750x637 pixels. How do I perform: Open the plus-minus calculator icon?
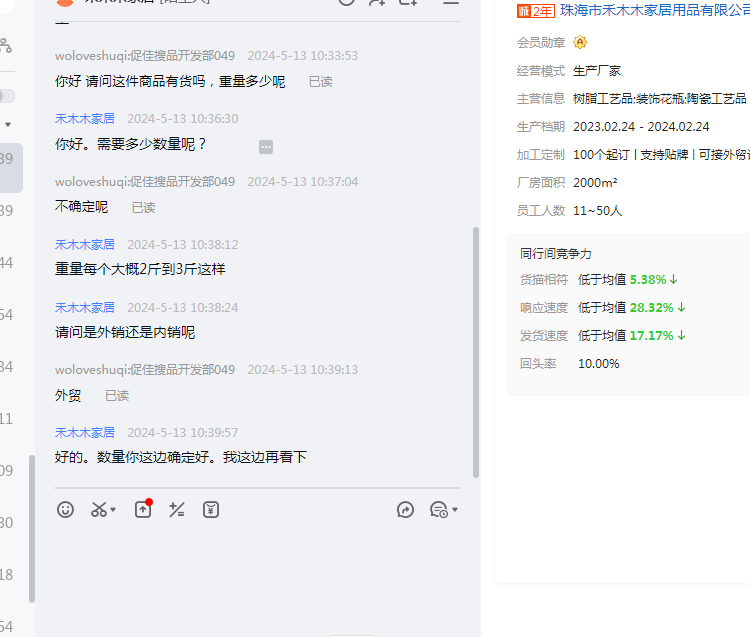(177, 509)
